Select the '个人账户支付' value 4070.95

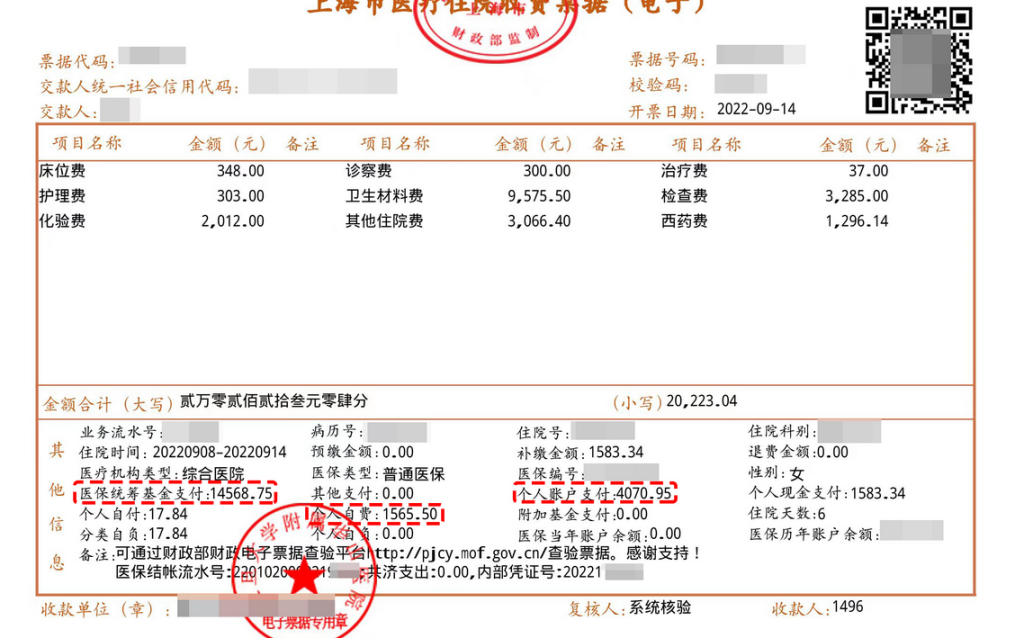pyautogui.click(x=643, y=493)
